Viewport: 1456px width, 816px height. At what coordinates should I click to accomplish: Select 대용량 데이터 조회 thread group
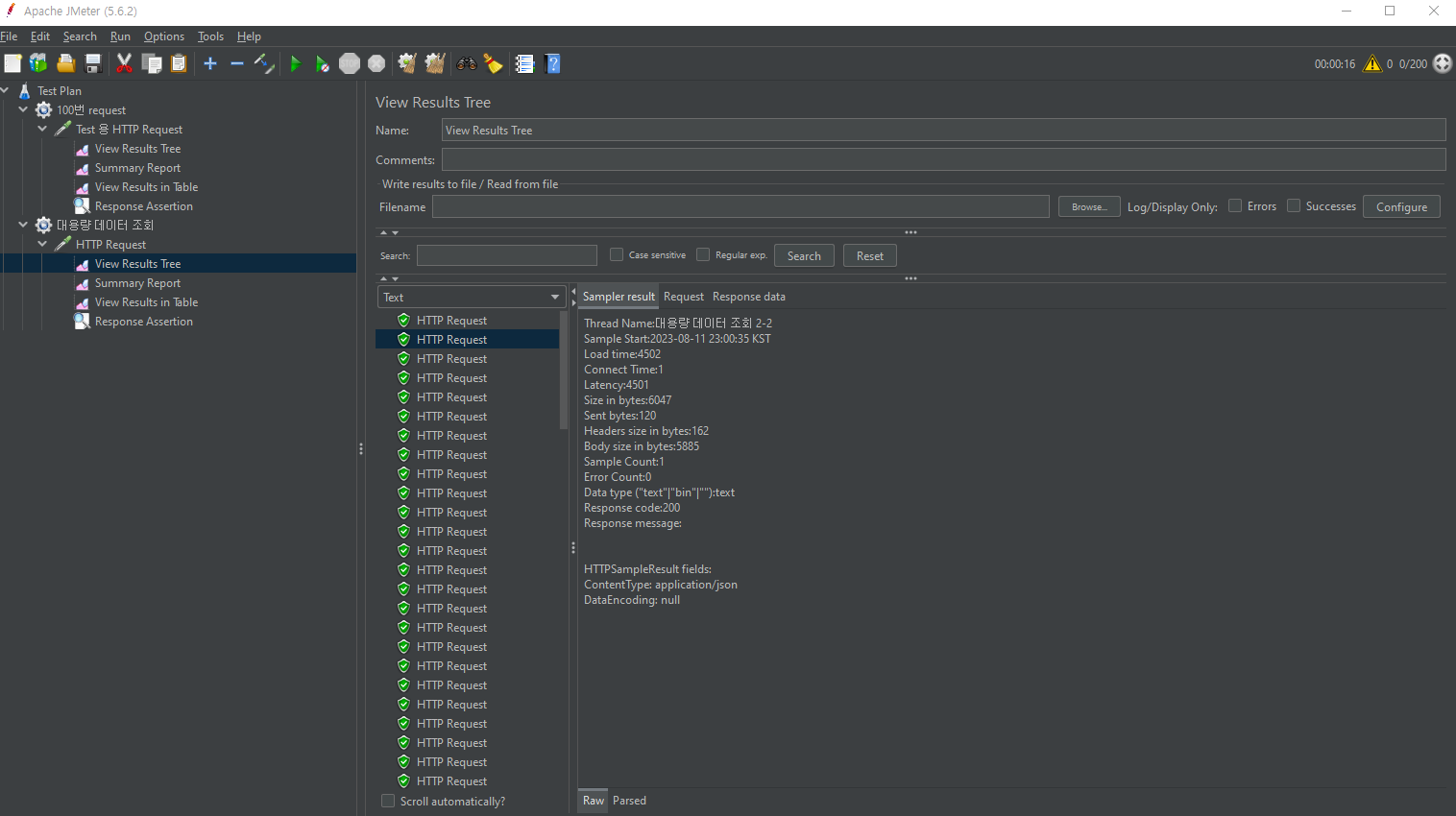(x=105, y=226)
